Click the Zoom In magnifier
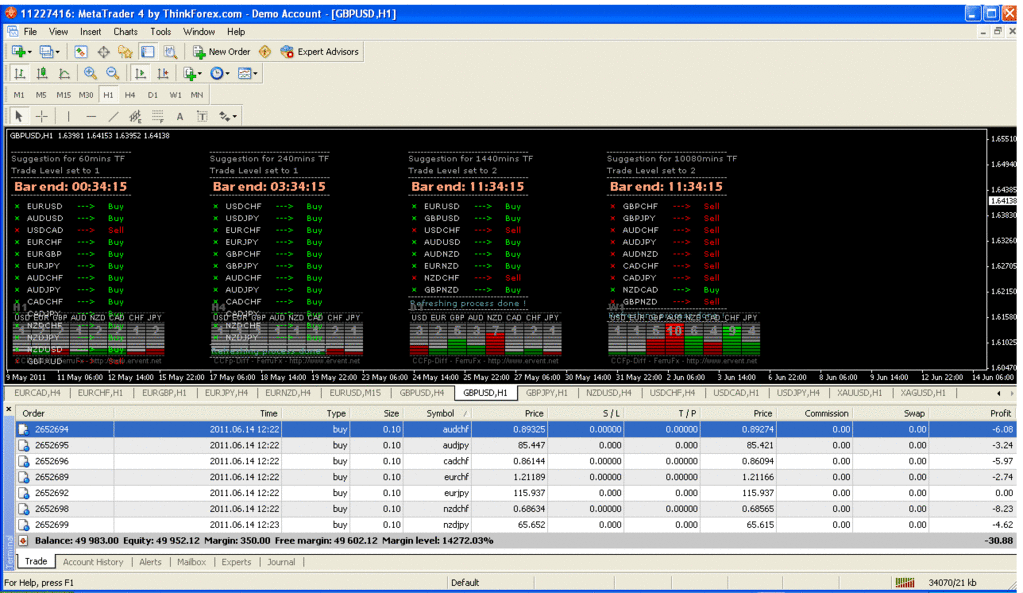 coord(90,73)
